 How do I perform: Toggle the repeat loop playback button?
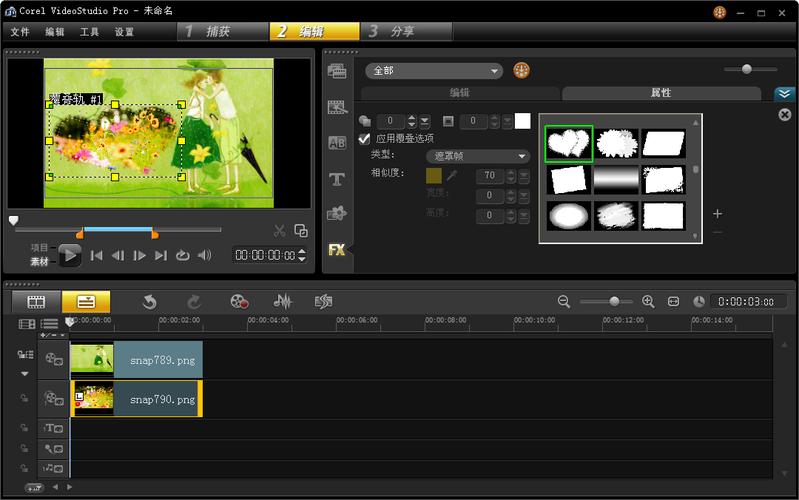182,255
